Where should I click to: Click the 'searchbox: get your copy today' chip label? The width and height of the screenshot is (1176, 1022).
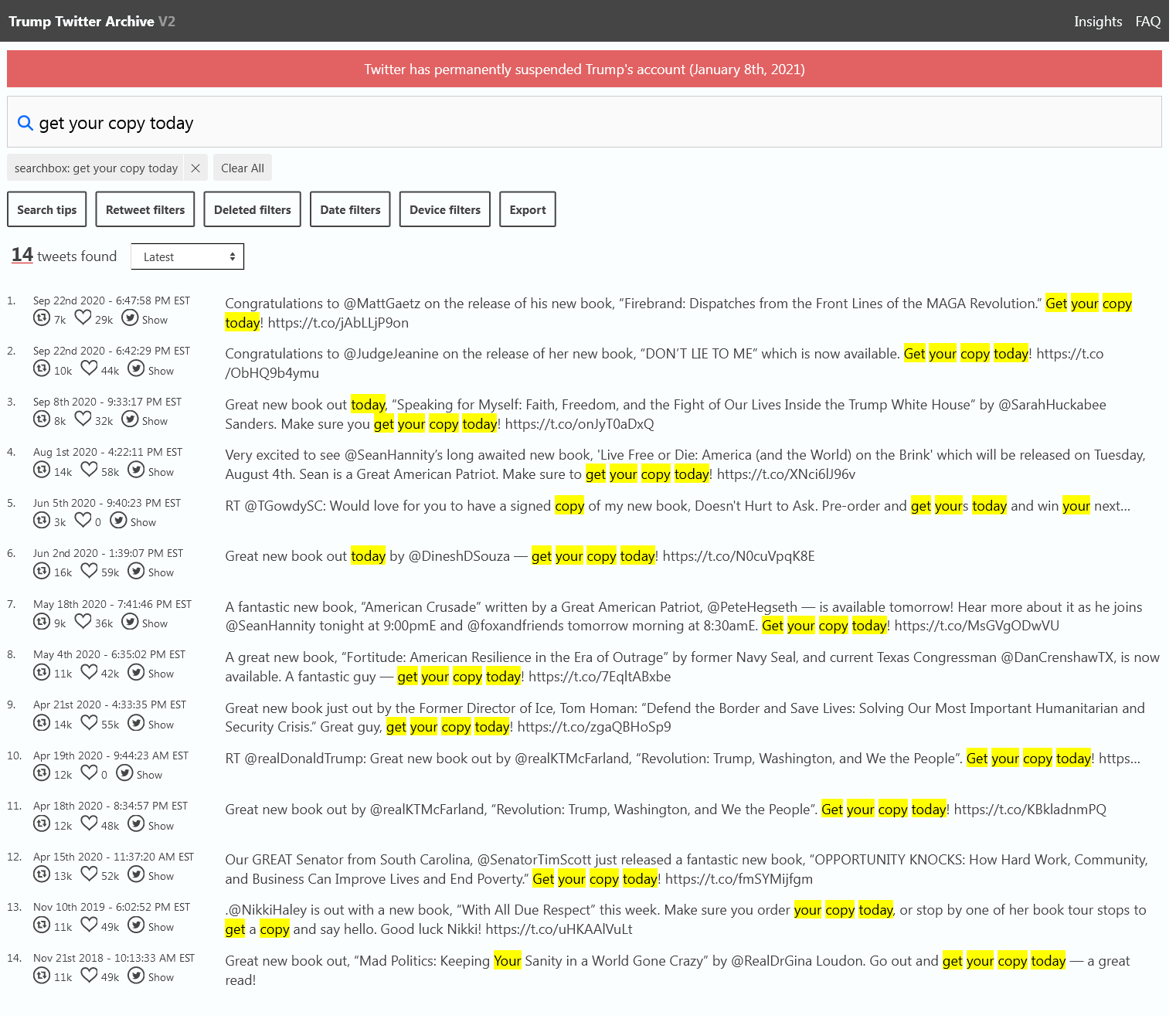[x=96, y=168]
